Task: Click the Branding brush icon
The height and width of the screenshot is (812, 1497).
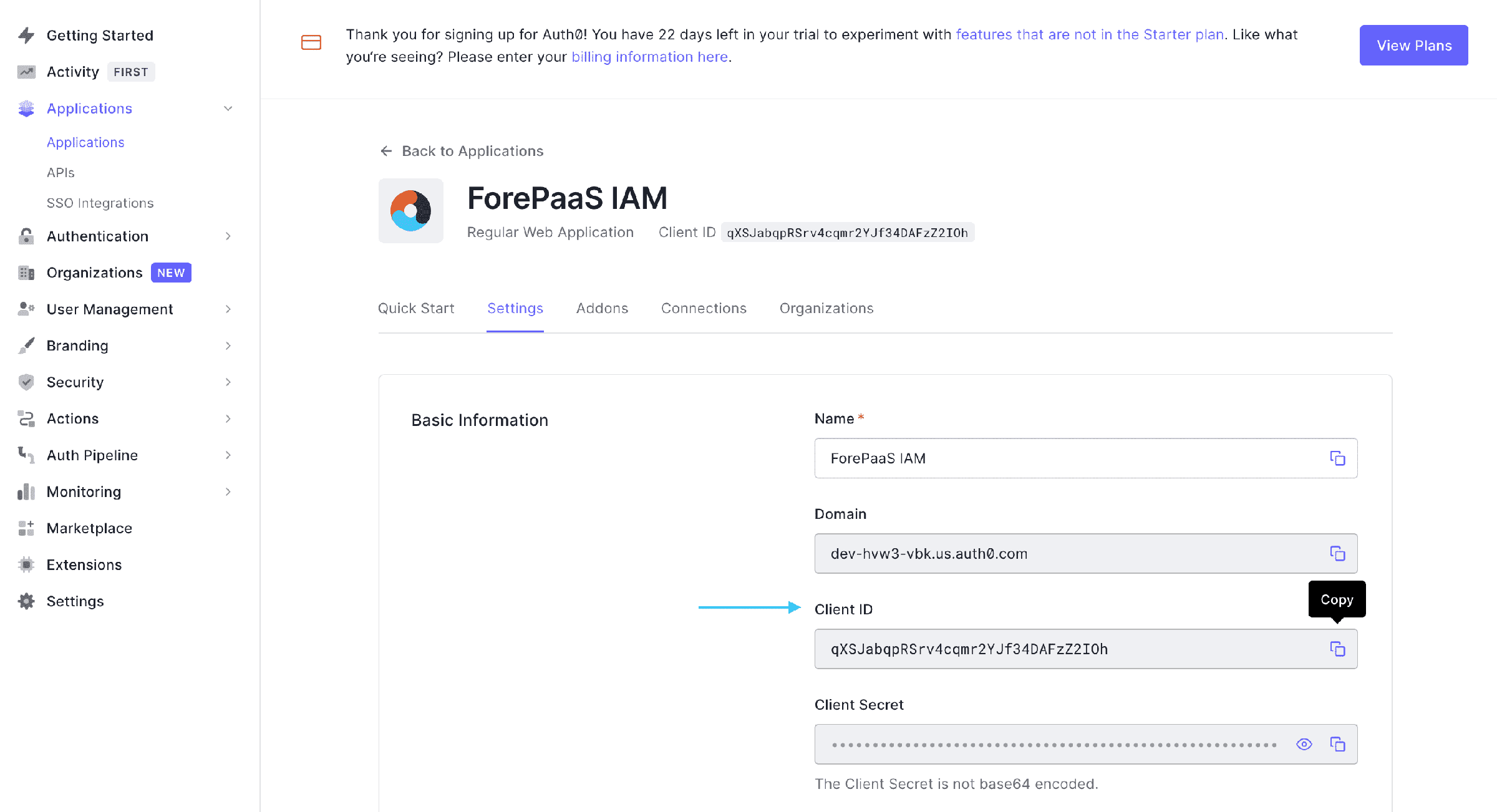Action: pos(26,345)
